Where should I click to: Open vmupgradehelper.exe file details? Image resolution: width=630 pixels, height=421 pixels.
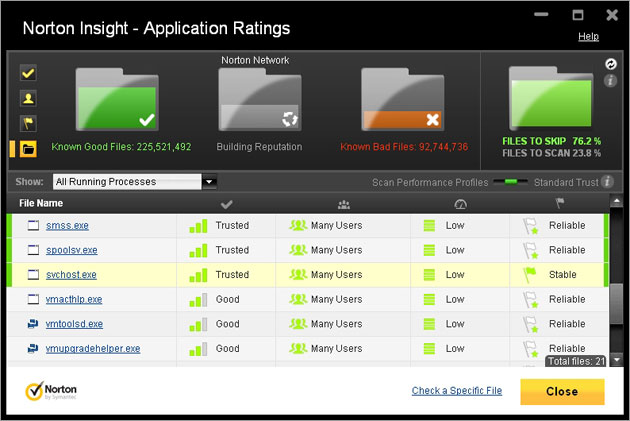click(x=93, y=349)
